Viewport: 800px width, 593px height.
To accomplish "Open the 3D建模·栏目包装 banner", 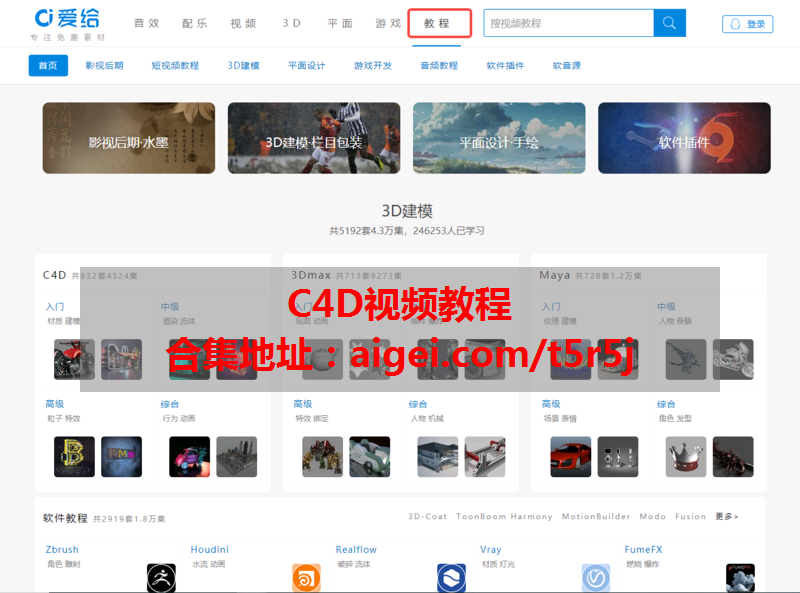I will pos(314,138).
